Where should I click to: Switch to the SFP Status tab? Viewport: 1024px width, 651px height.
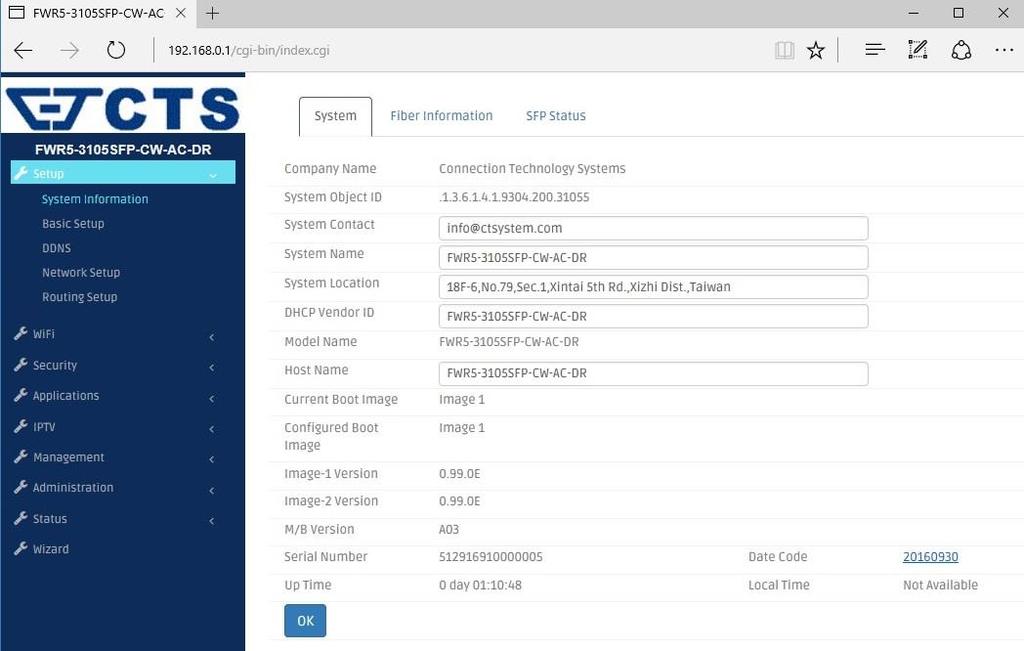(x=556, y=116)
